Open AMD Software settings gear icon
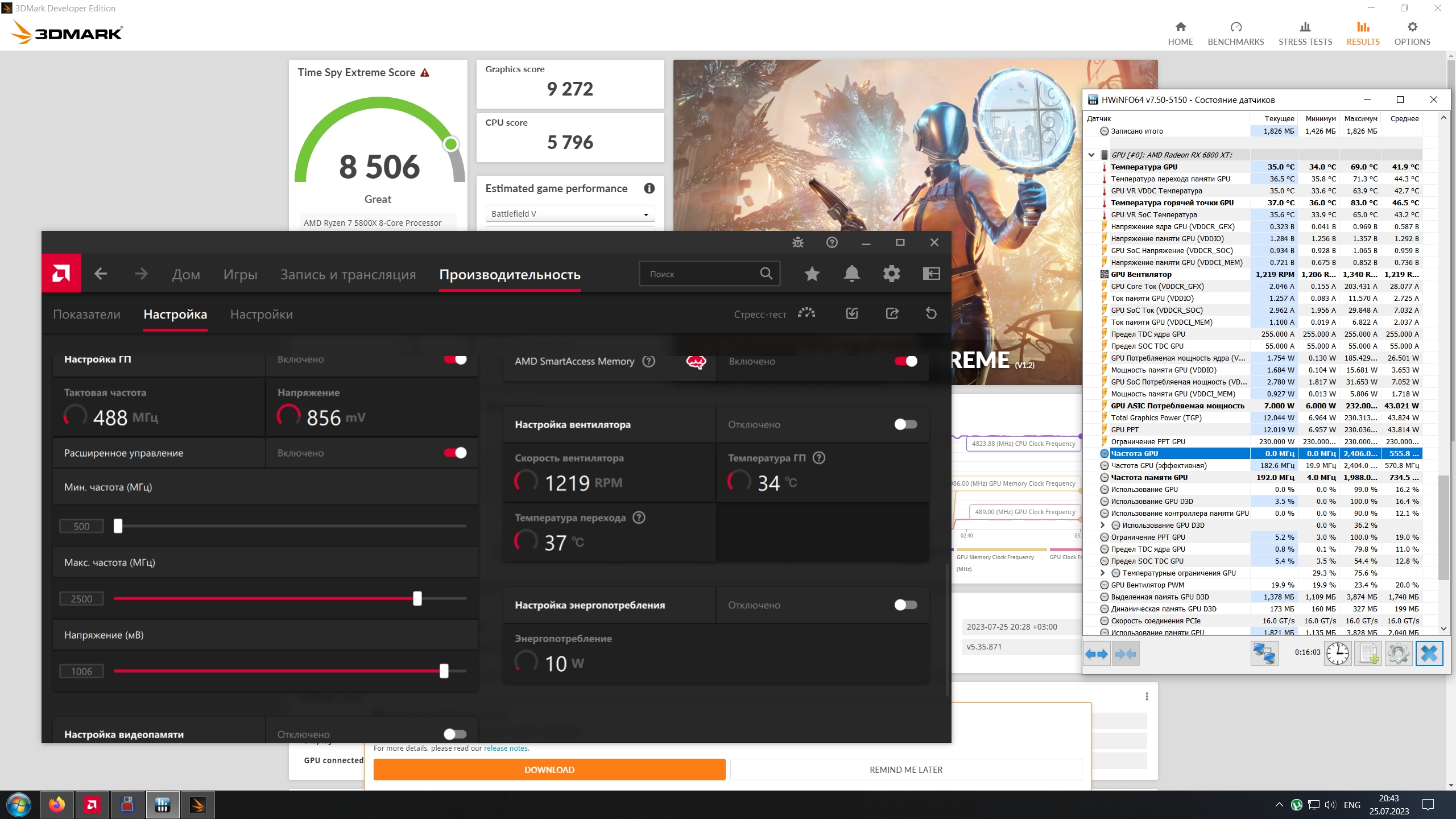1456x819 pixels. 891,274
